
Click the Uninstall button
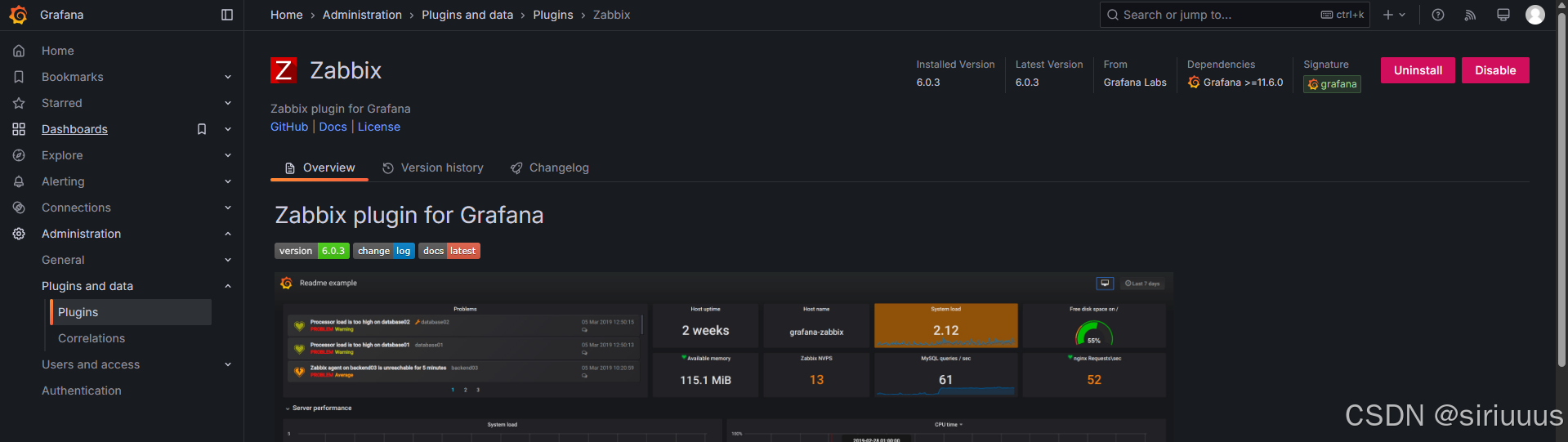pyautogui.click(x=1418, y=70)
